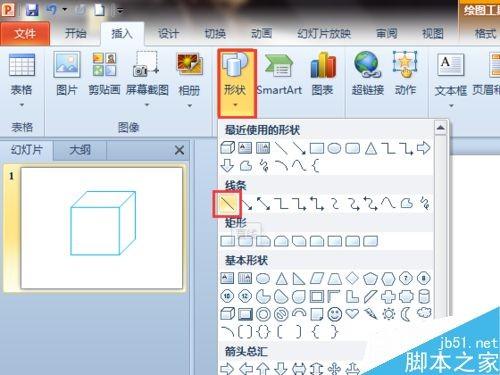Select the Snip Single Corner Rectangle under 矩形

click(263, 241)
